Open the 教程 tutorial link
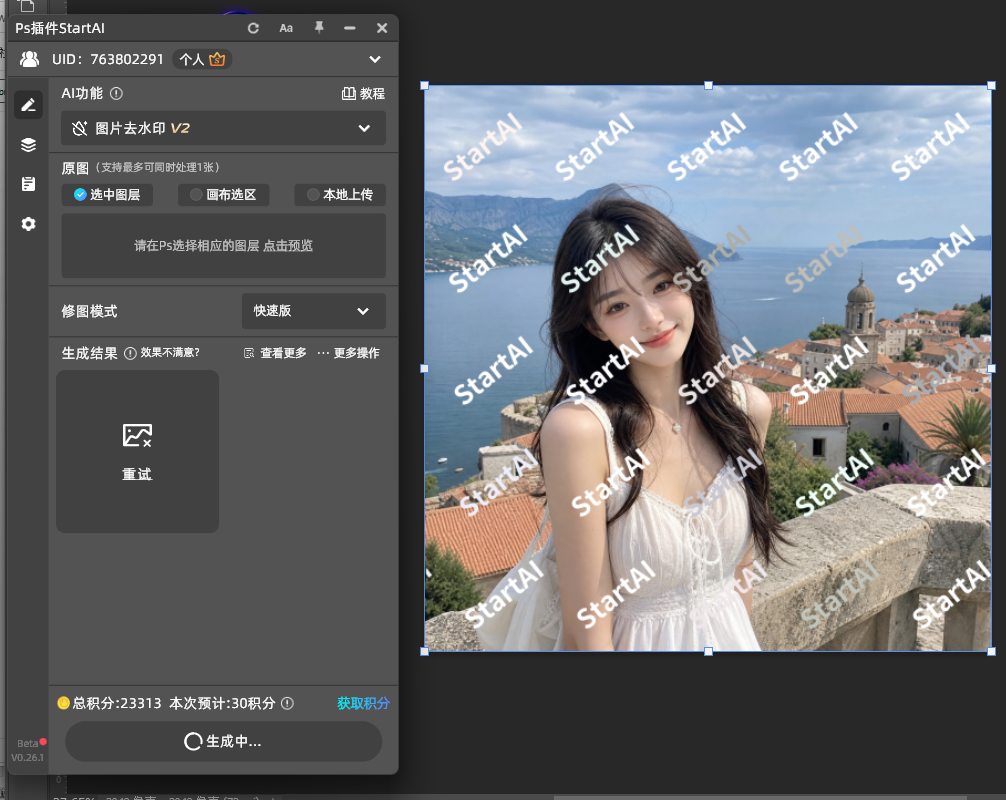Screen dimensions: 1006x800 click(x=363, y=94)
